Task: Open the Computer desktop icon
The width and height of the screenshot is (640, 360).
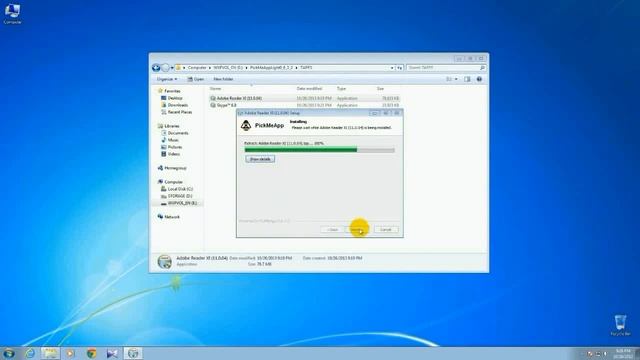Action: (x=12, y=13)
